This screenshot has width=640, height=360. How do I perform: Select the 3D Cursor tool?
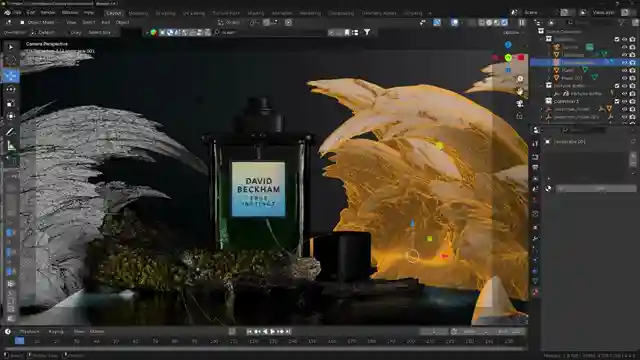pos(11,61)
